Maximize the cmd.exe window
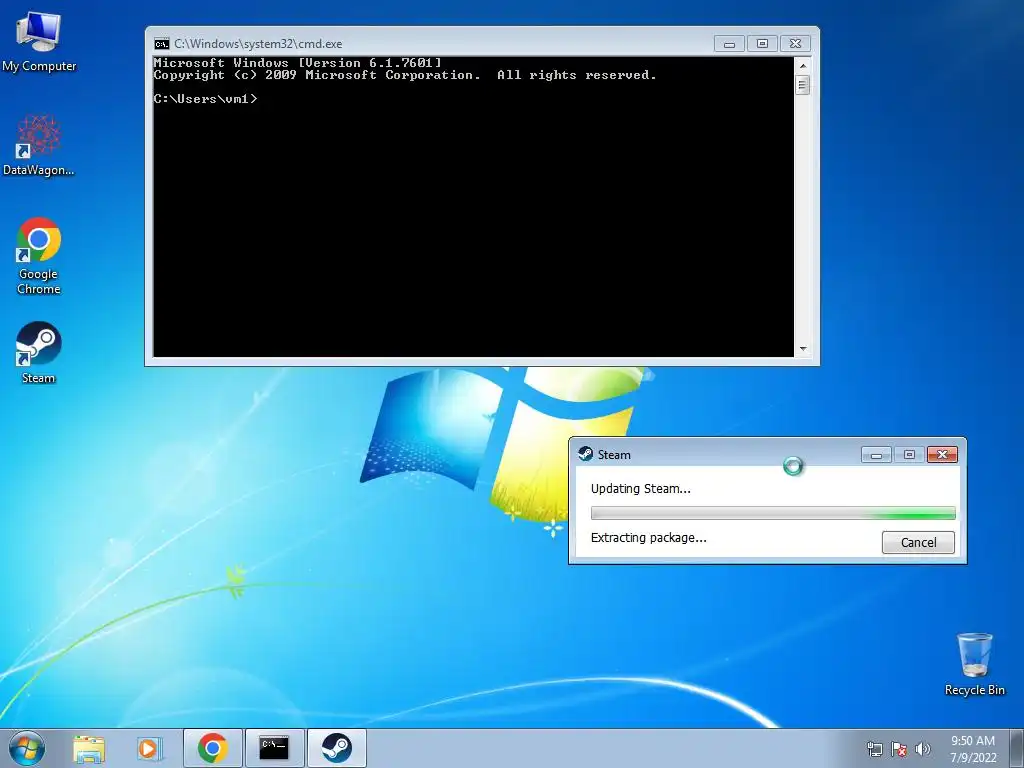Screen dimensions: 1024x768 pos(762,44)
